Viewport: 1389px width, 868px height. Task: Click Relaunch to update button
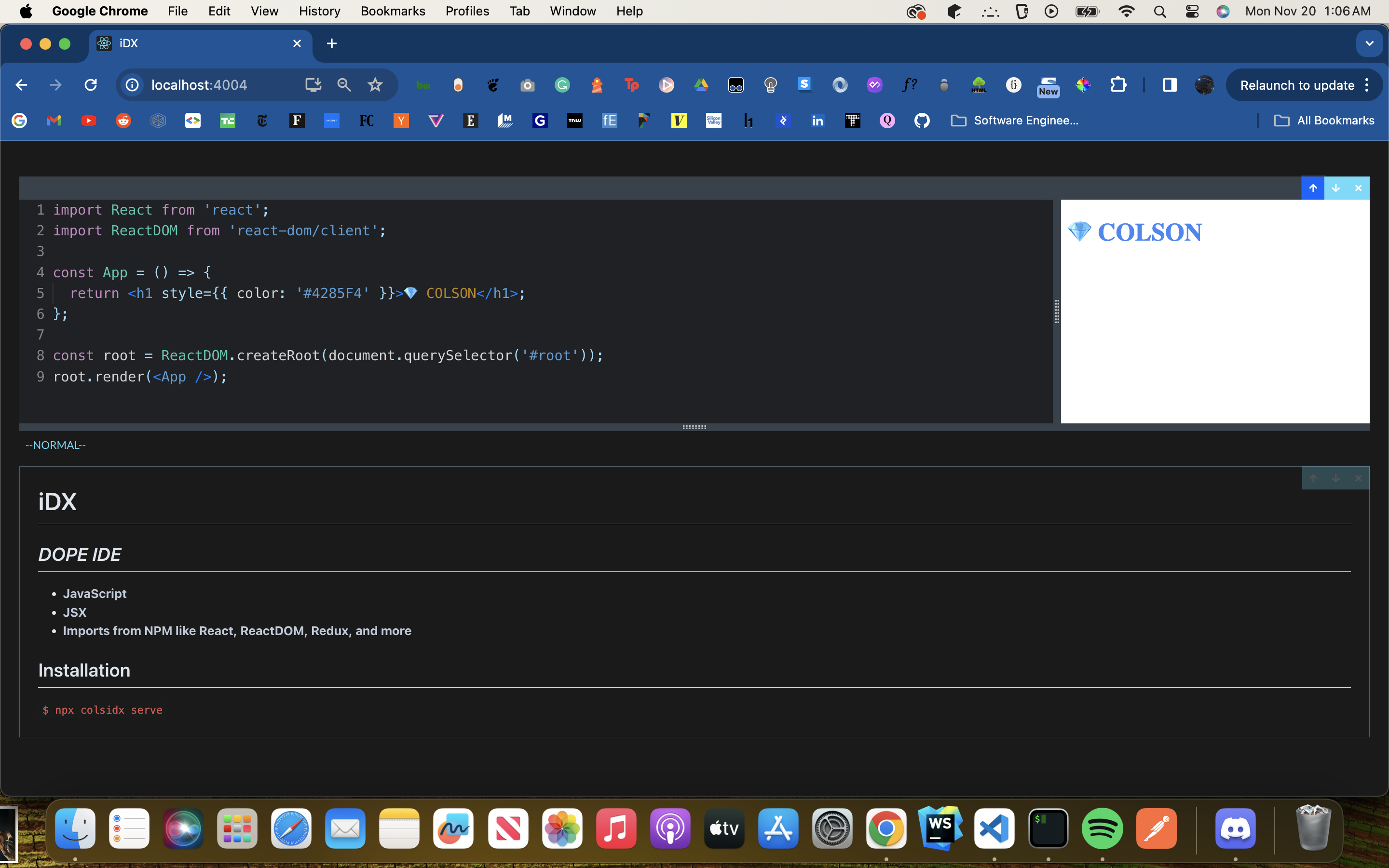(1296, 85)
